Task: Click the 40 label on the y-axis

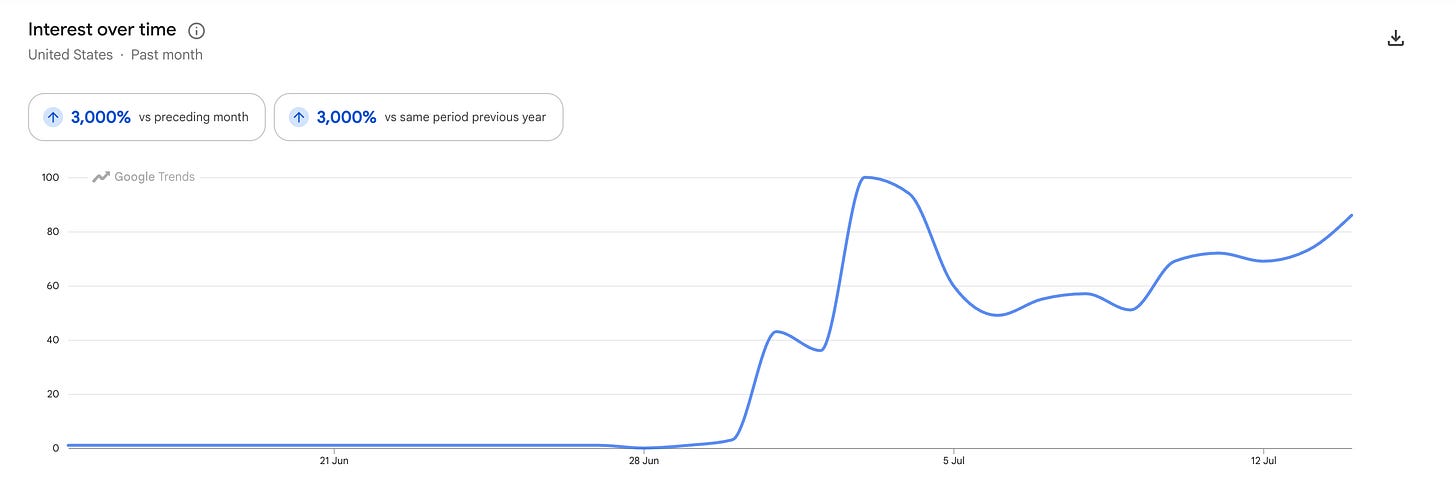Action: [x=53, y=340]
